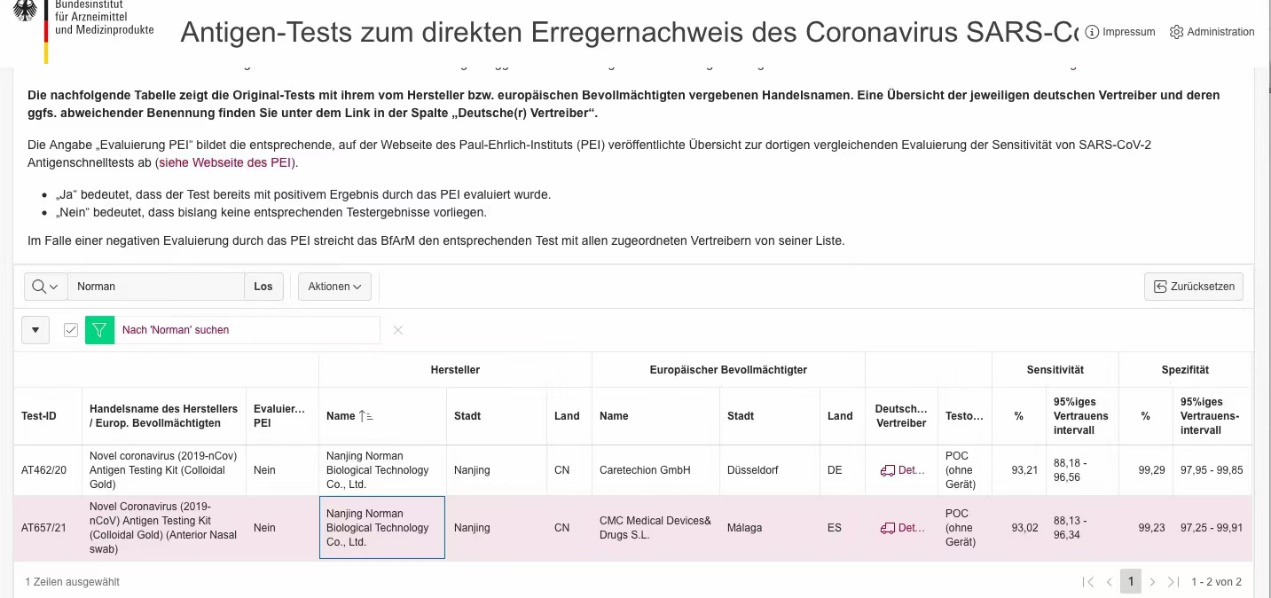
Task: Go to the next results page
Action: pyautogui.click(x=1153, y=582)
